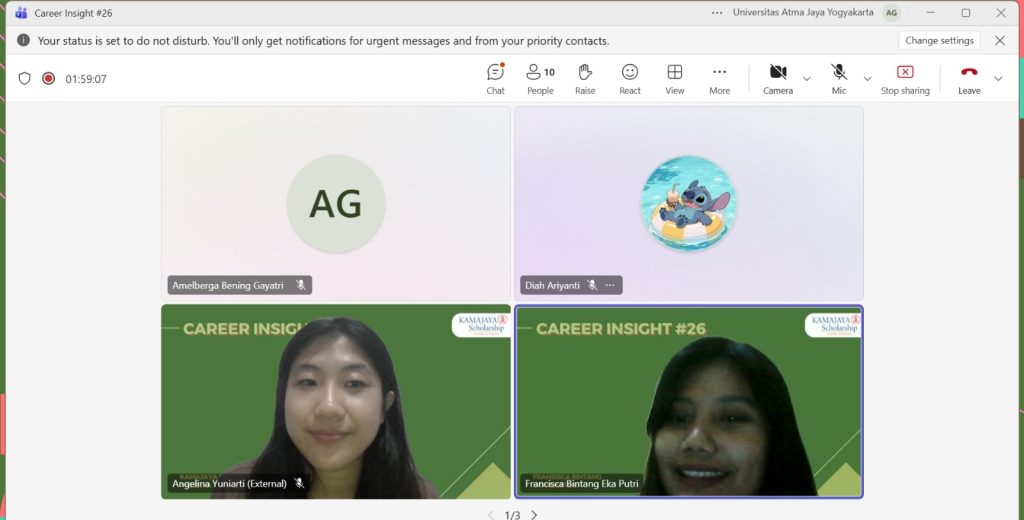This screenshot has height=520, width=1024.
Task: Click the recording indicator icon
Action: click(x=48, y=79)
